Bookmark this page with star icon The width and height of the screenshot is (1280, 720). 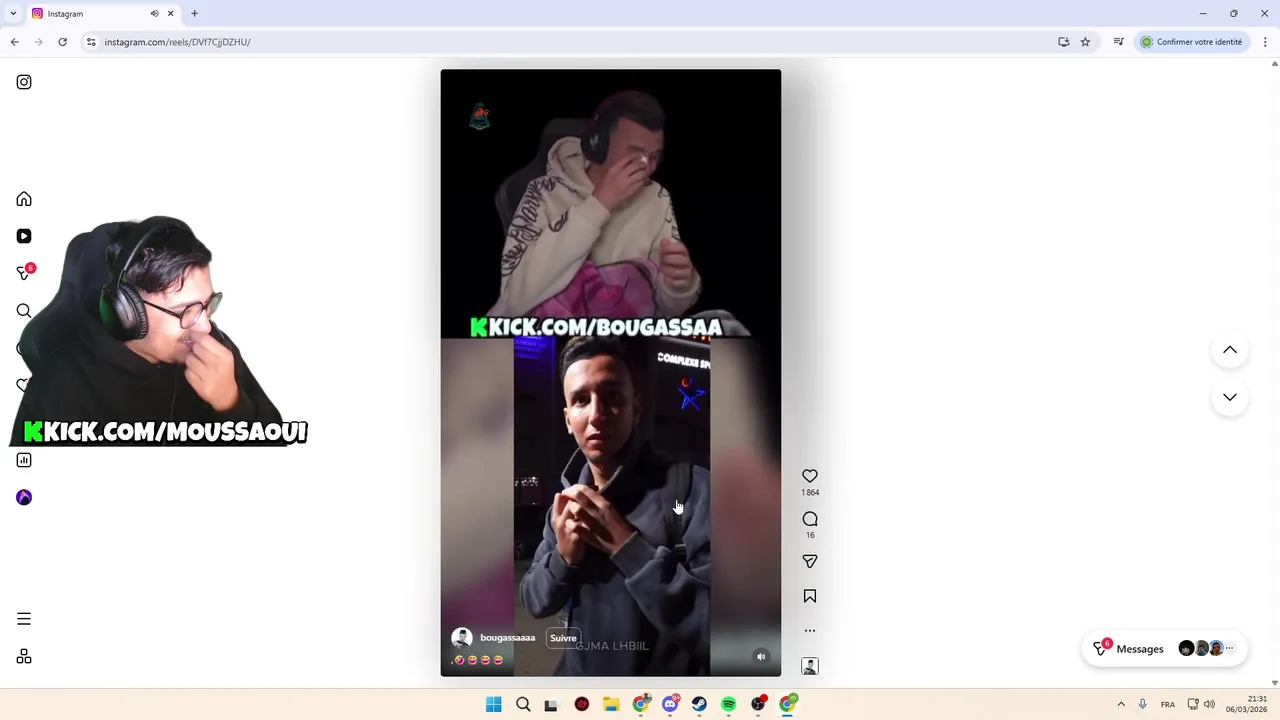pos(1085,42)
